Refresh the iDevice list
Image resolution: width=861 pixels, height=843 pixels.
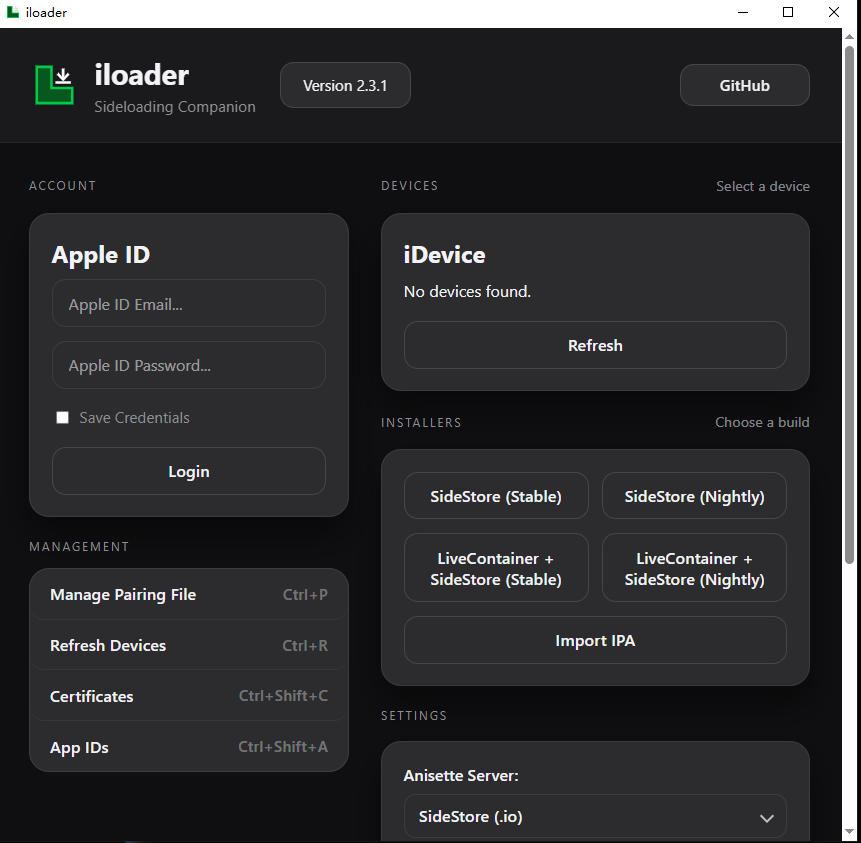595,345
